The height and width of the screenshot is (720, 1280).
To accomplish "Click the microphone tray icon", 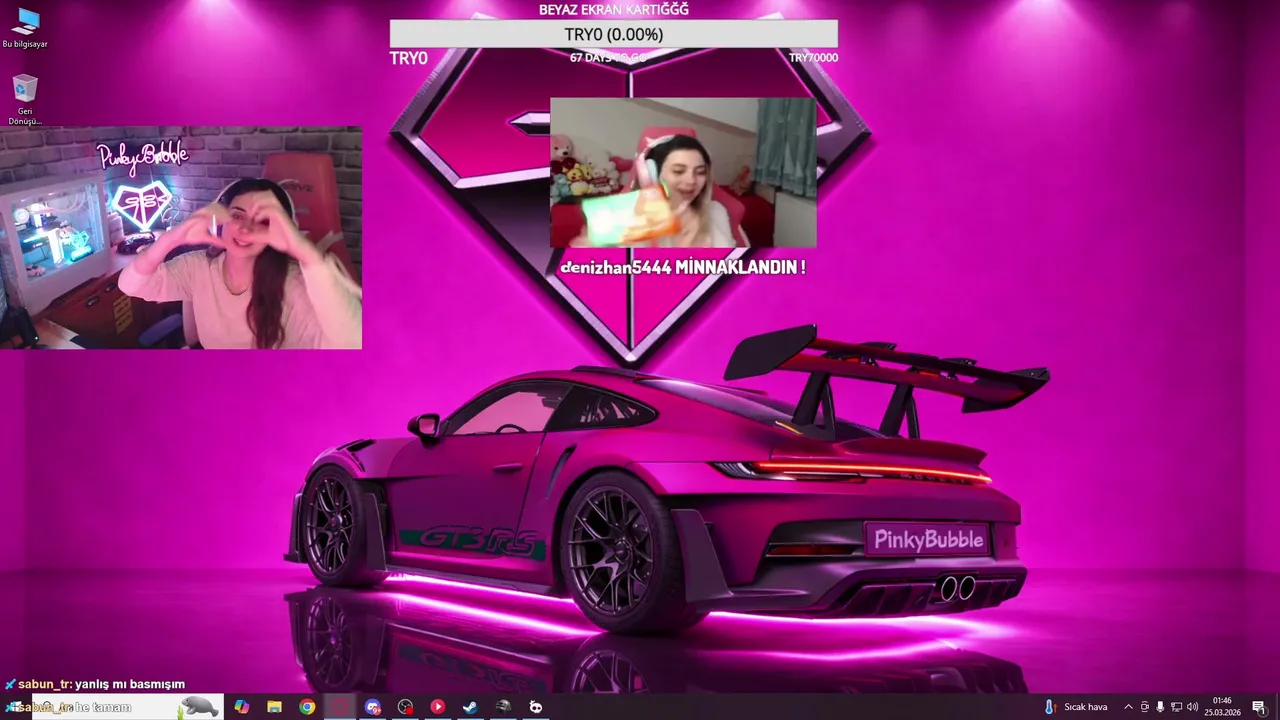I will pos(1160,707).
